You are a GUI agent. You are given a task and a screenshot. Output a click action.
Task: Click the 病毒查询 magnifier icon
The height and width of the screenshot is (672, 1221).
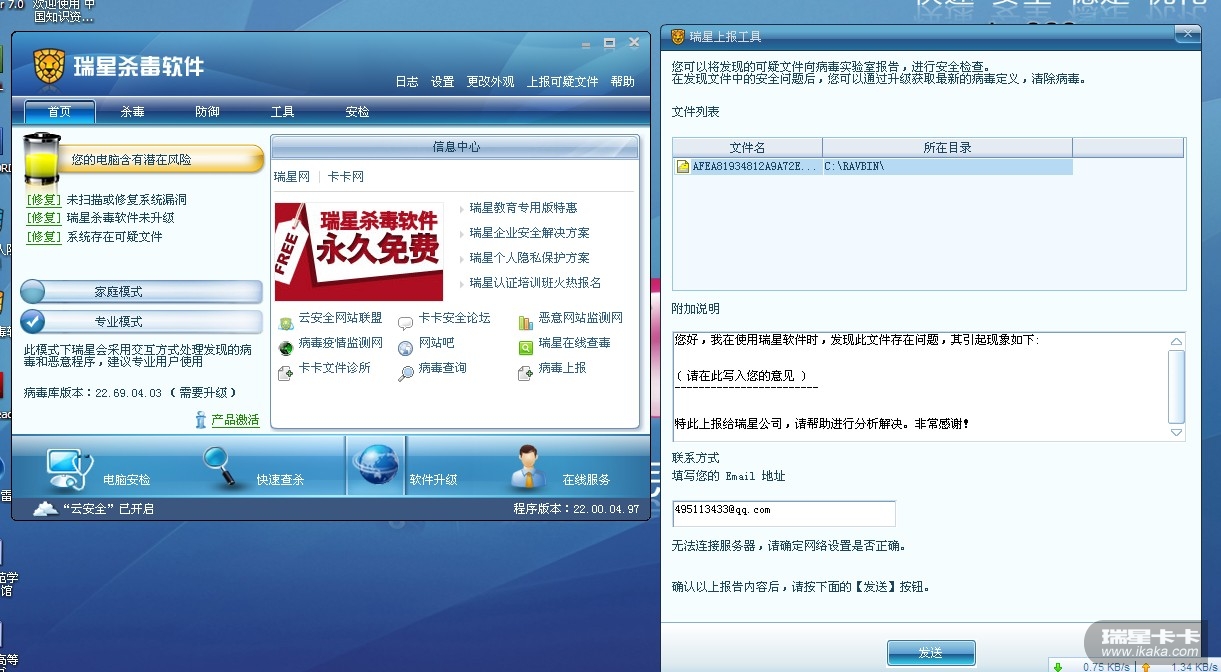405,373
